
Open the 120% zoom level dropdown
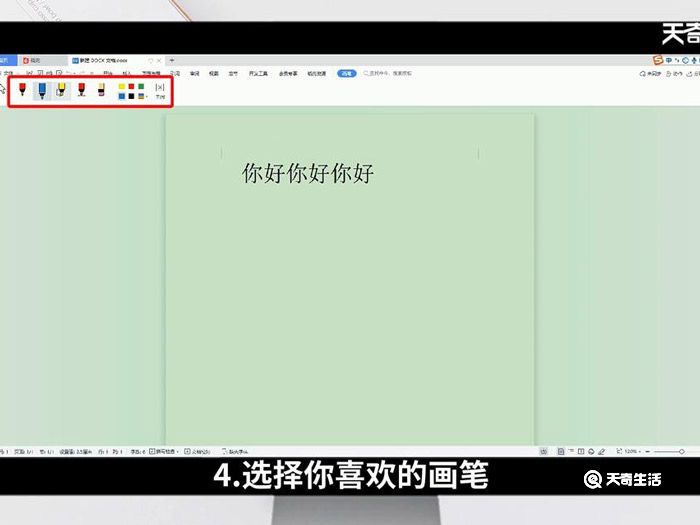[x=632, y=451]
